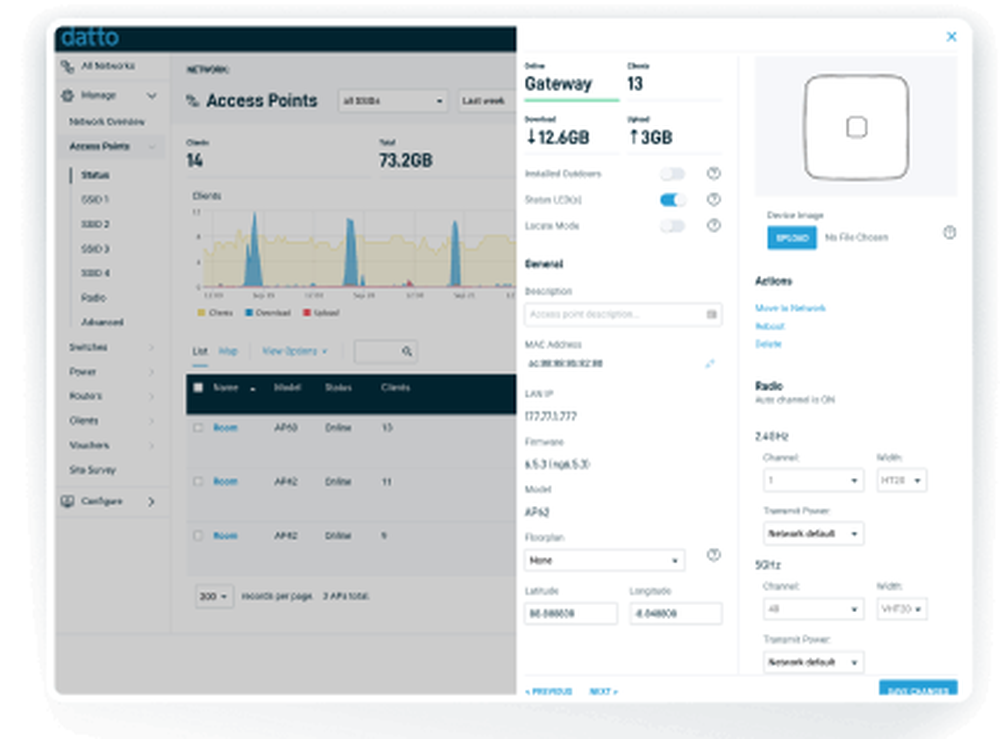Click the search magnifier in the AP list
The height and width of the screenshot is (739, 1000).
tap(406, 353)
